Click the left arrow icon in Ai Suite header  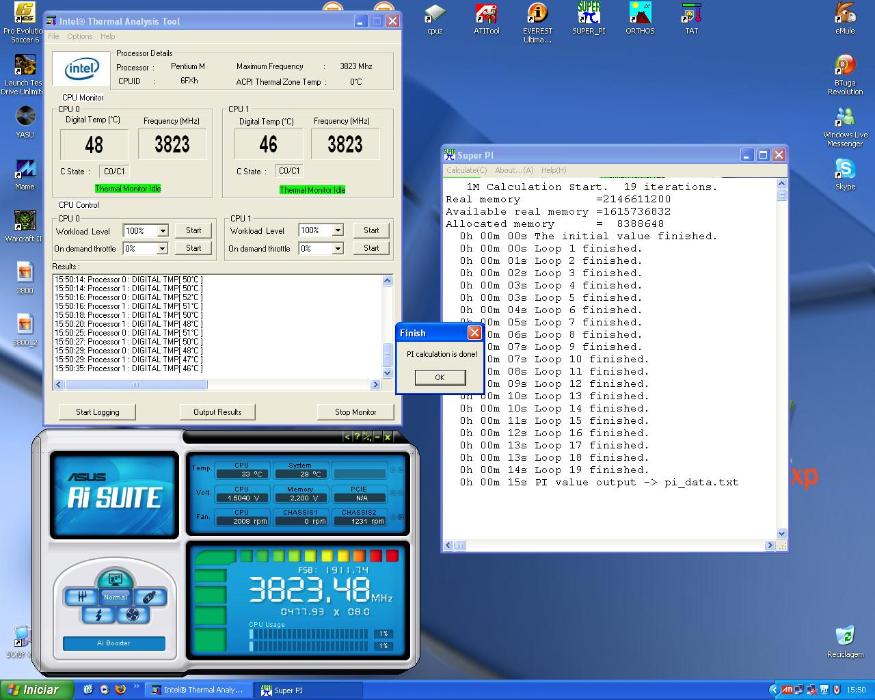point(347,437)
